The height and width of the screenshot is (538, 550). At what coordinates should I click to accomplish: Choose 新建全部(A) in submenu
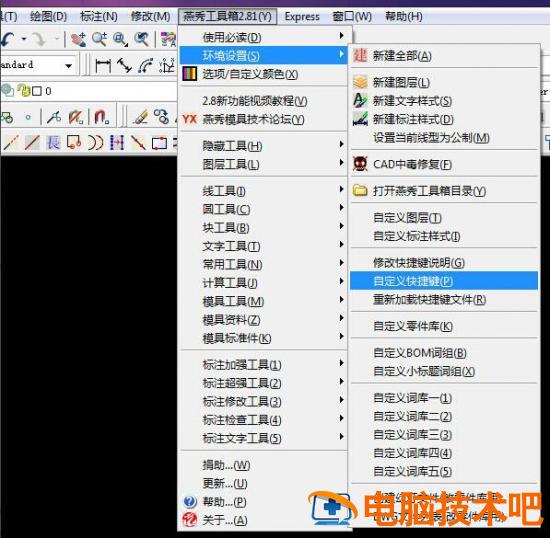[x=444, y=56]
